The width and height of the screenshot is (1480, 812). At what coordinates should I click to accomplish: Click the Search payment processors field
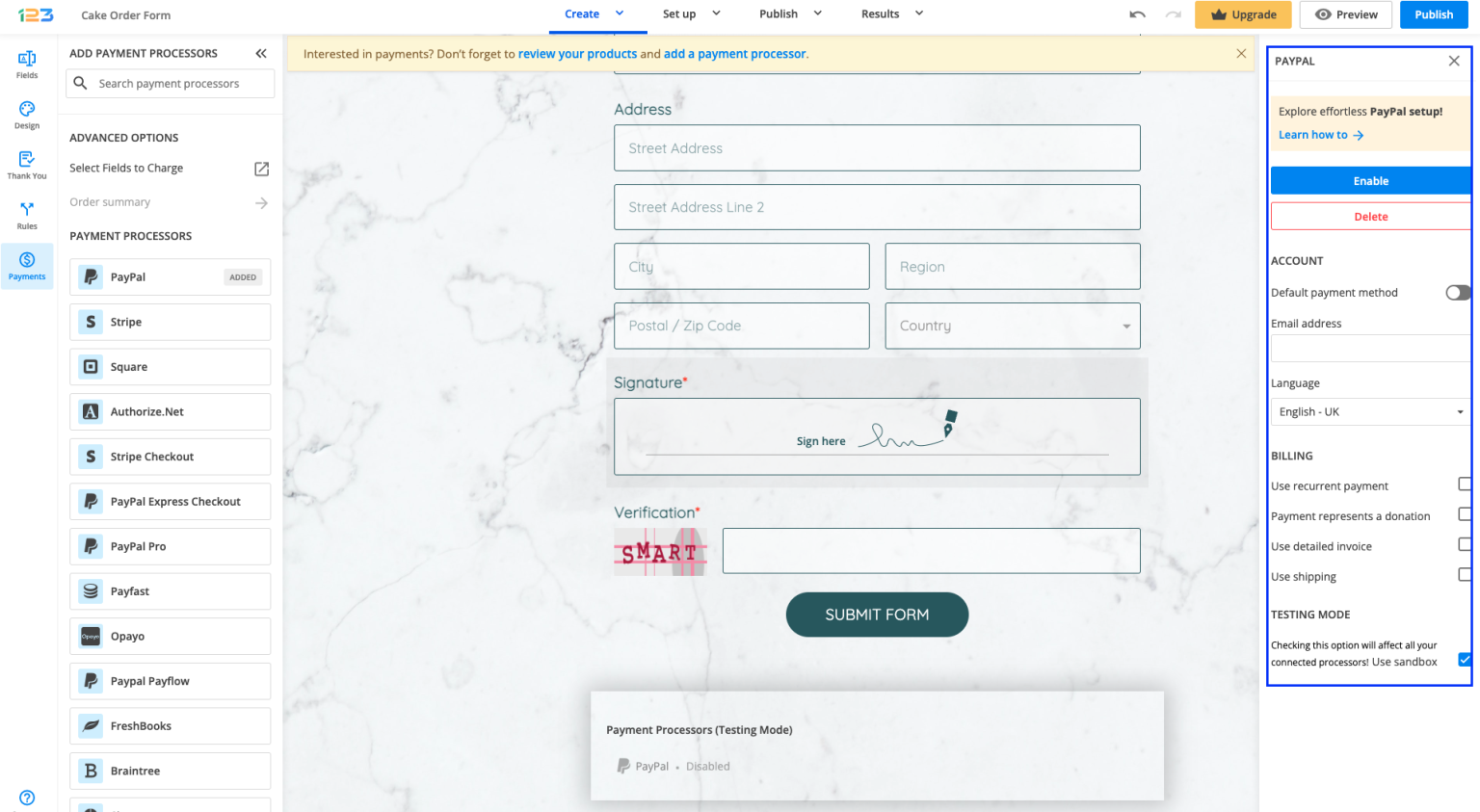click(x=171, y=84)
